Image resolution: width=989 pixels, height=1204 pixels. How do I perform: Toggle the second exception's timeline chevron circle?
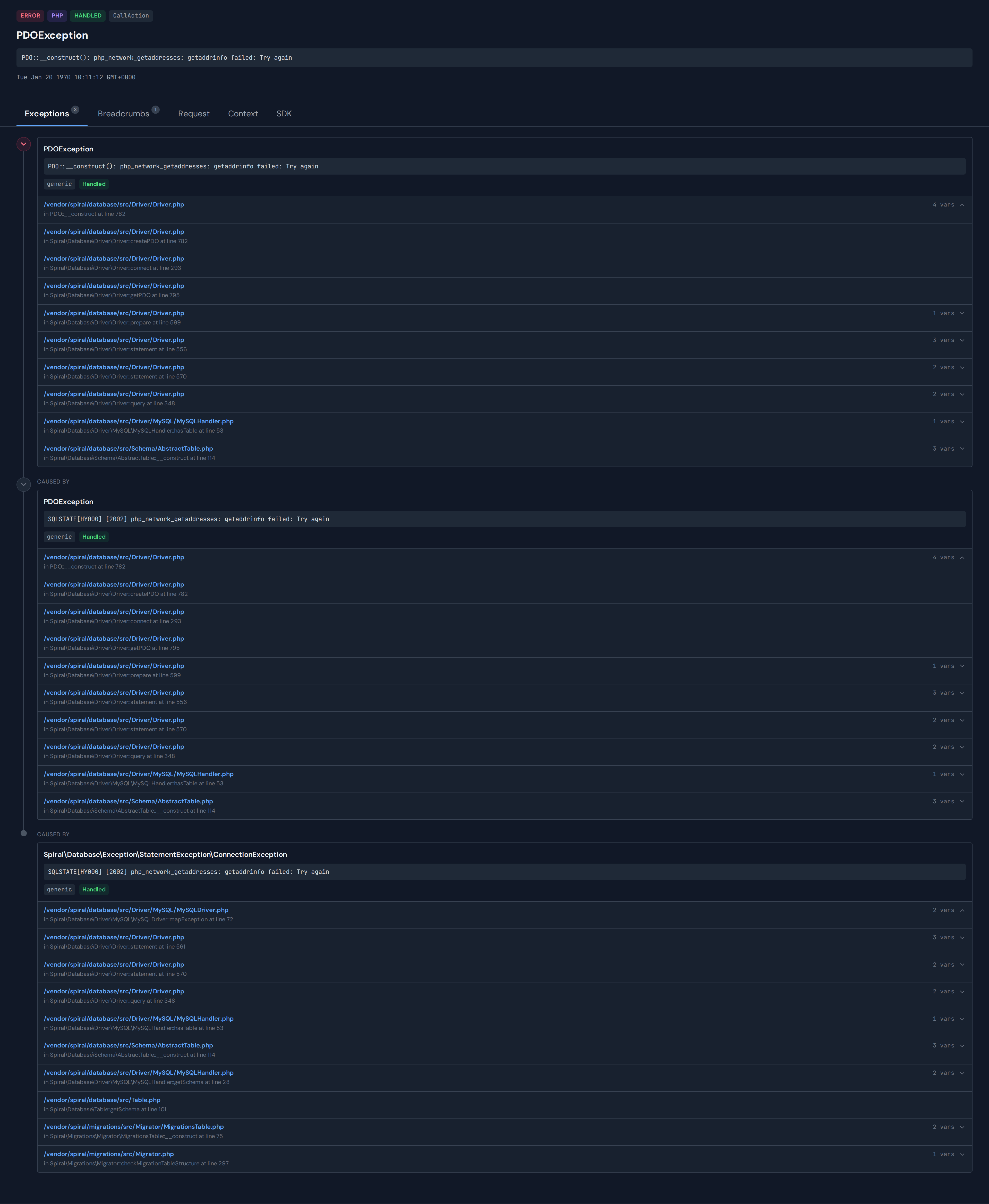pyautogui.click(x=23, y=485)
